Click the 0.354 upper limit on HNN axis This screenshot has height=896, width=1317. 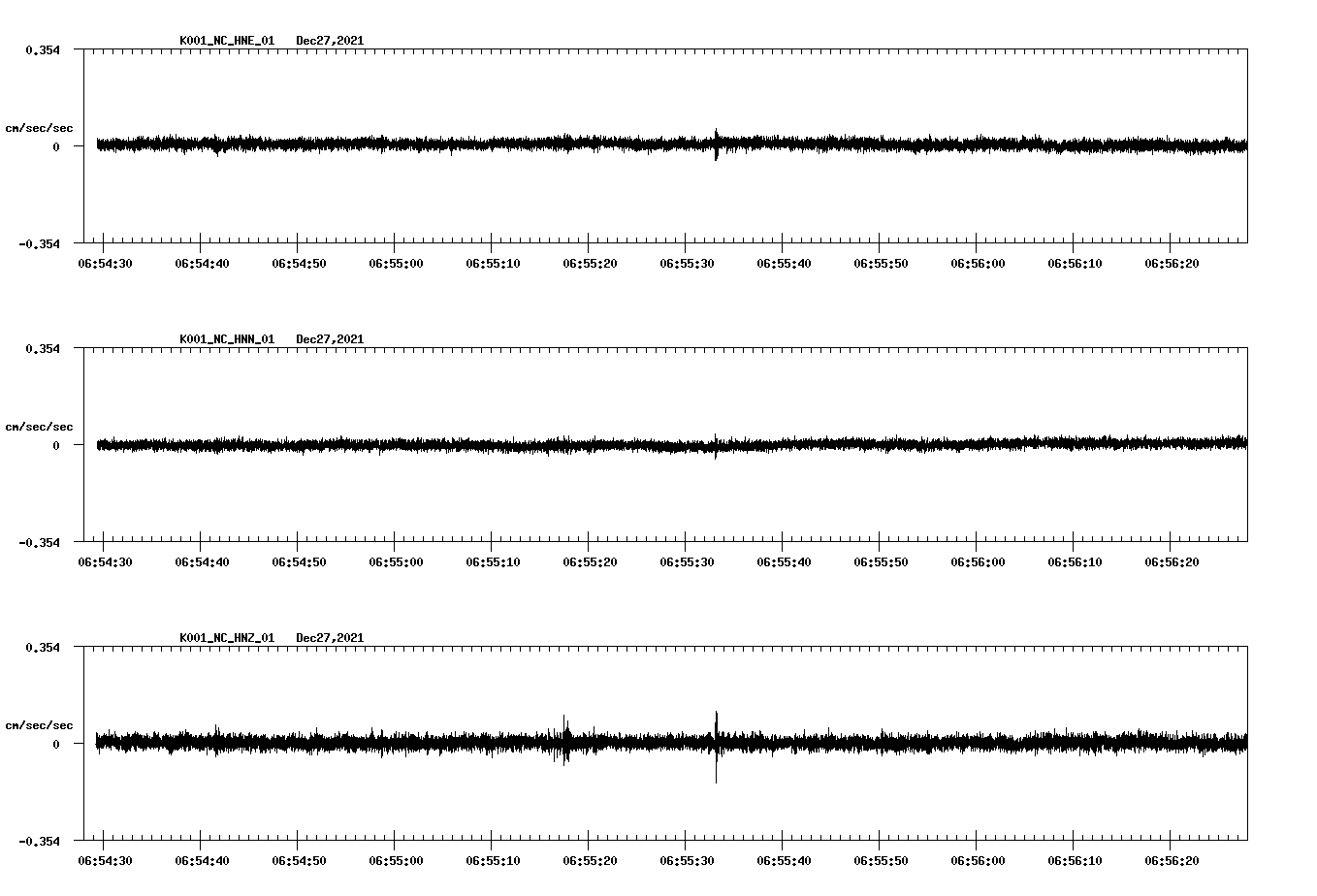coord(43,348)
